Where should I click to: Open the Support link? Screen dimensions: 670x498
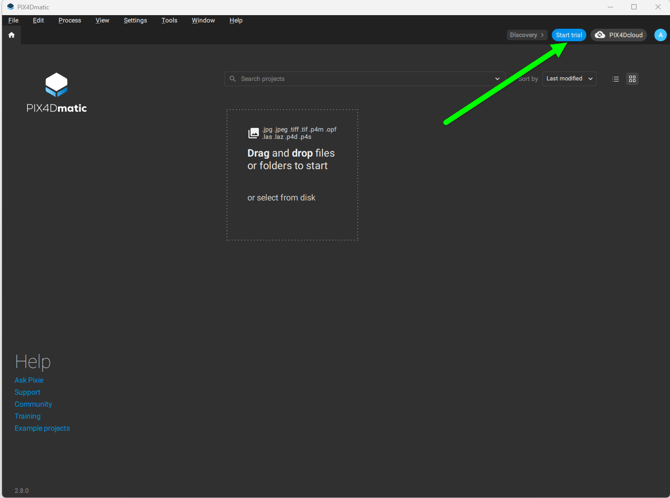[27, 392]
